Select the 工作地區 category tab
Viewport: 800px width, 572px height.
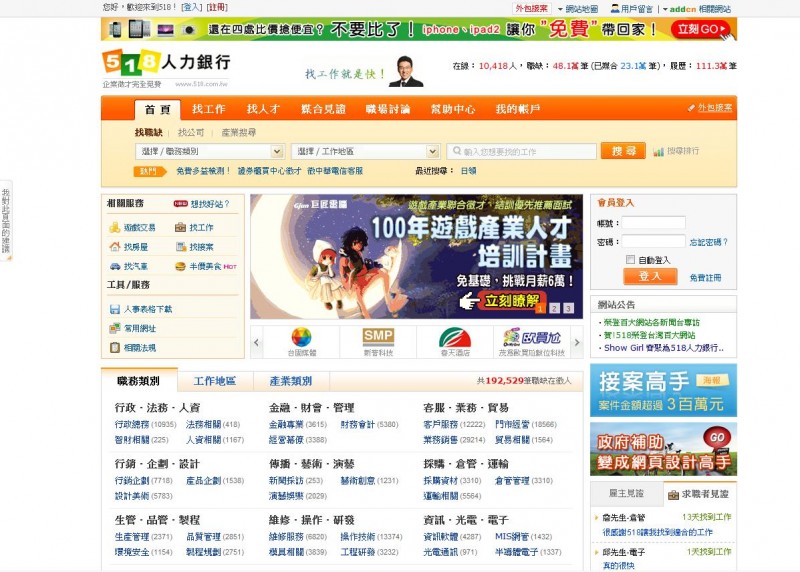point(214,381)
